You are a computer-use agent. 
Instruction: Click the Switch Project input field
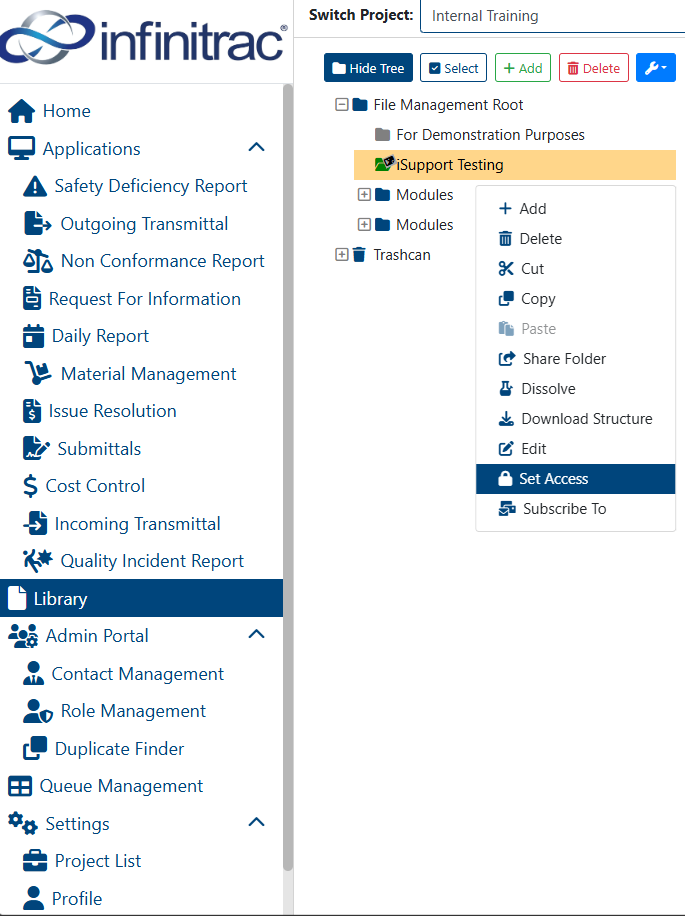tap(552, 16)
